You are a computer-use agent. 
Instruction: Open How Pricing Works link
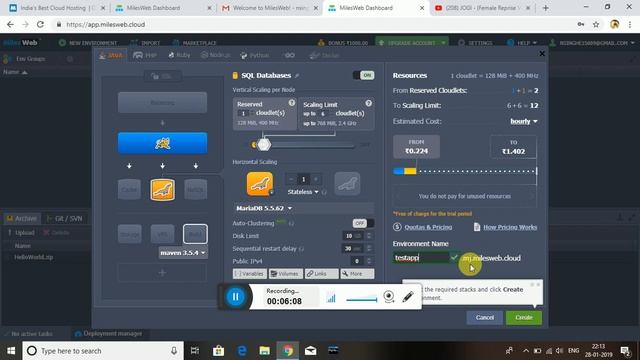pyautogui.click(x=510, y=227)
